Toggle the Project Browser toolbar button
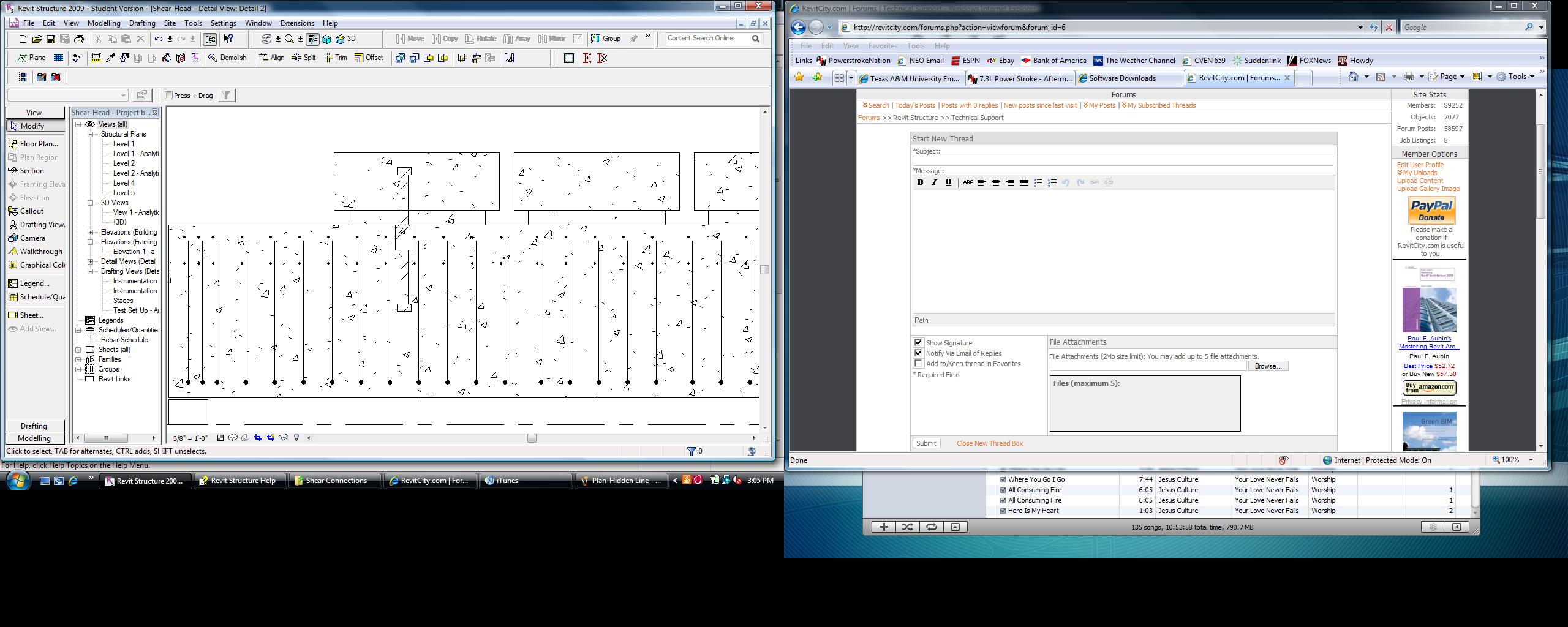 click(209, 39)
